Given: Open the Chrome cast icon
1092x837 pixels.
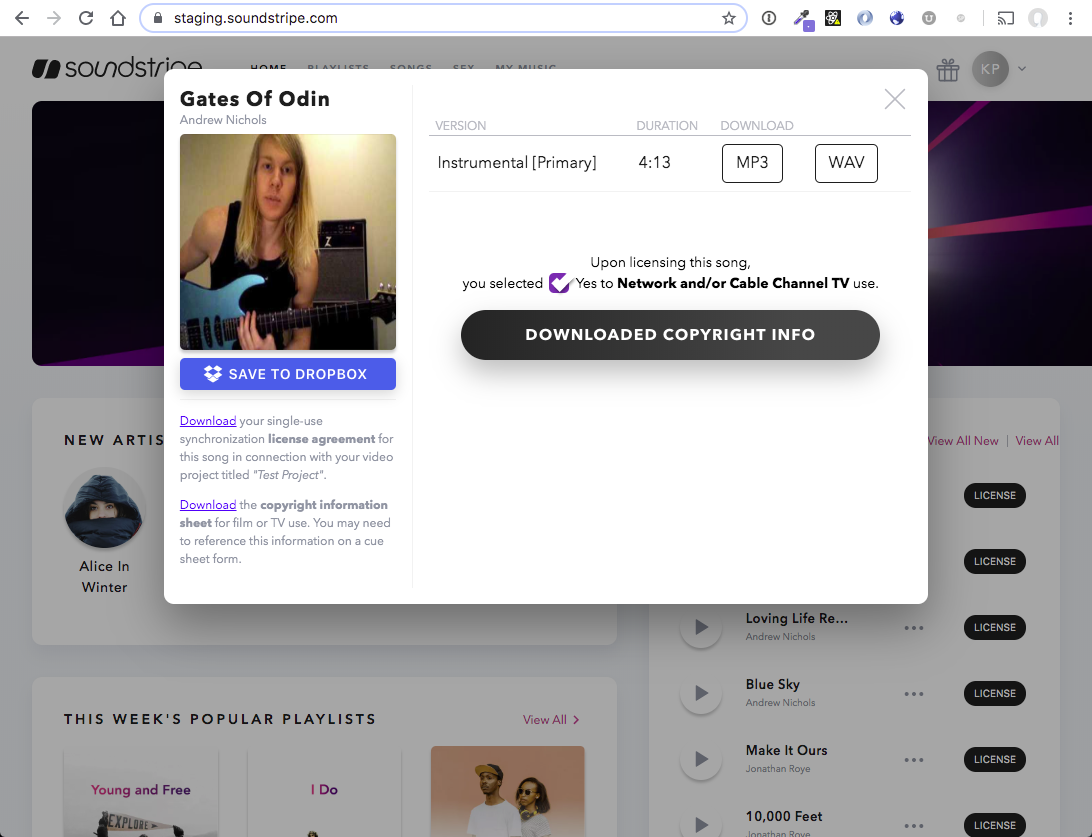Looking at the screenshot, I should (1005, 18).
